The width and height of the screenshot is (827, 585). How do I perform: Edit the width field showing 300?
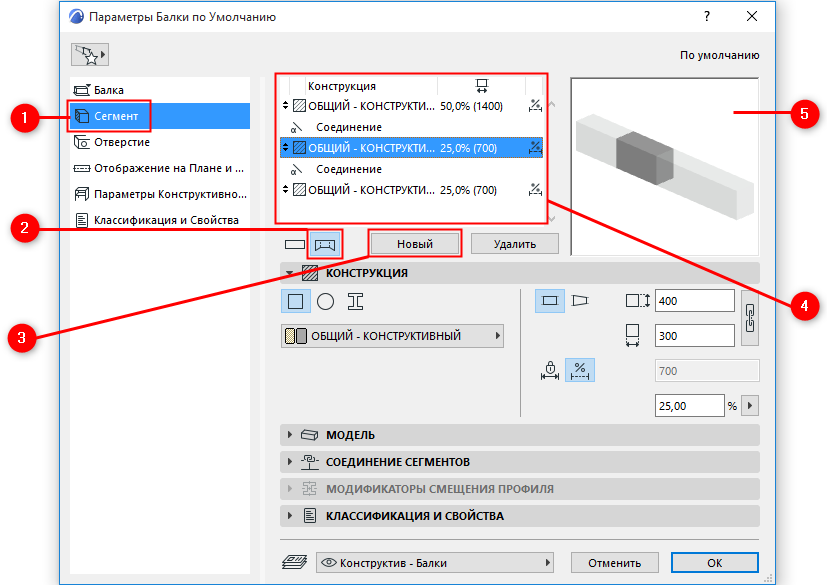point(695,335)
